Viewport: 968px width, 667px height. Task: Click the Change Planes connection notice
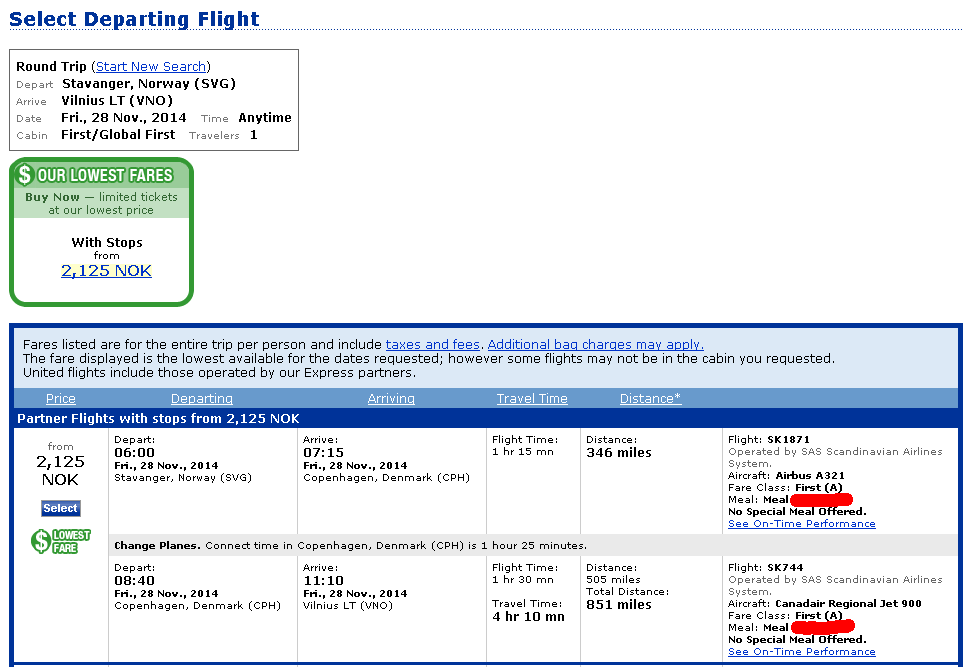tap(350, 546)
